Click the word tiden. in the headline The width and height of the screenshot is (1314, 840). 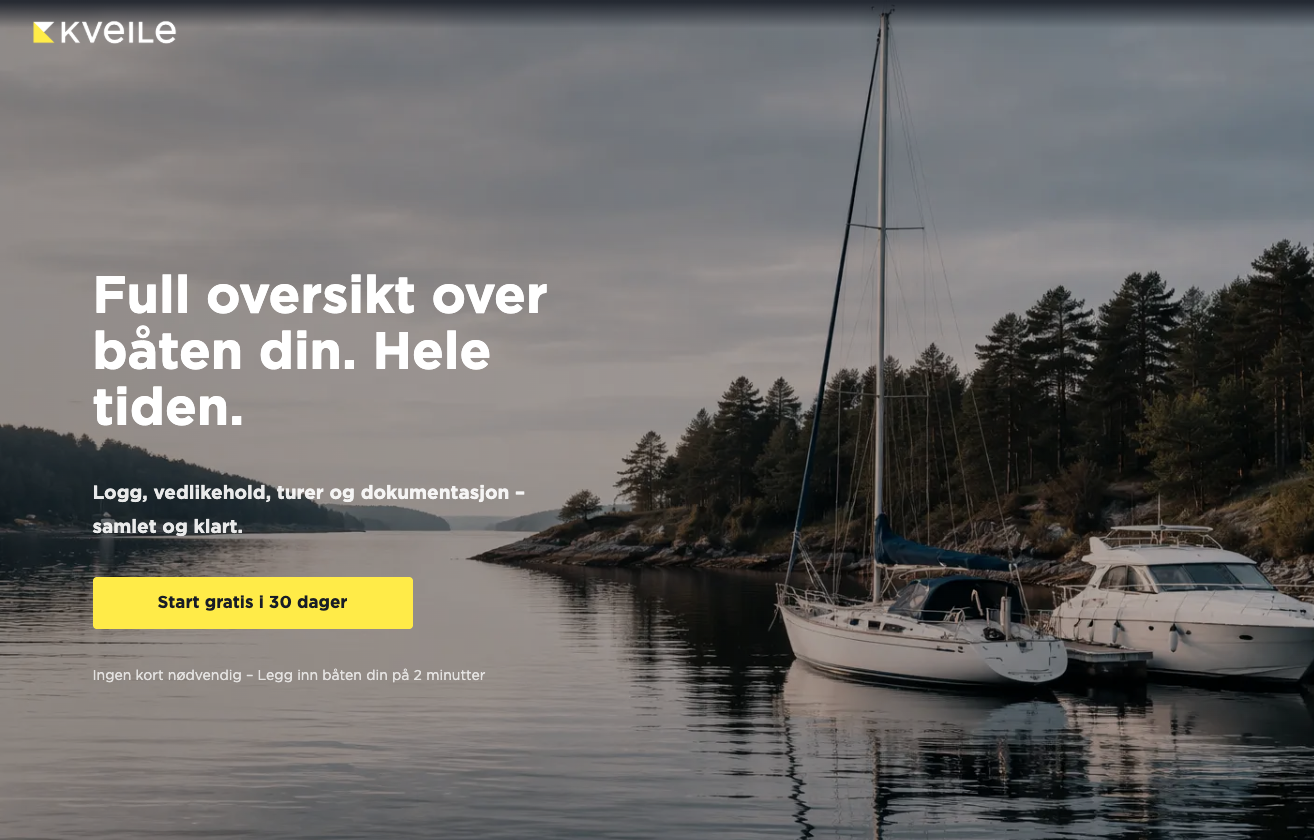pos(168,407)
